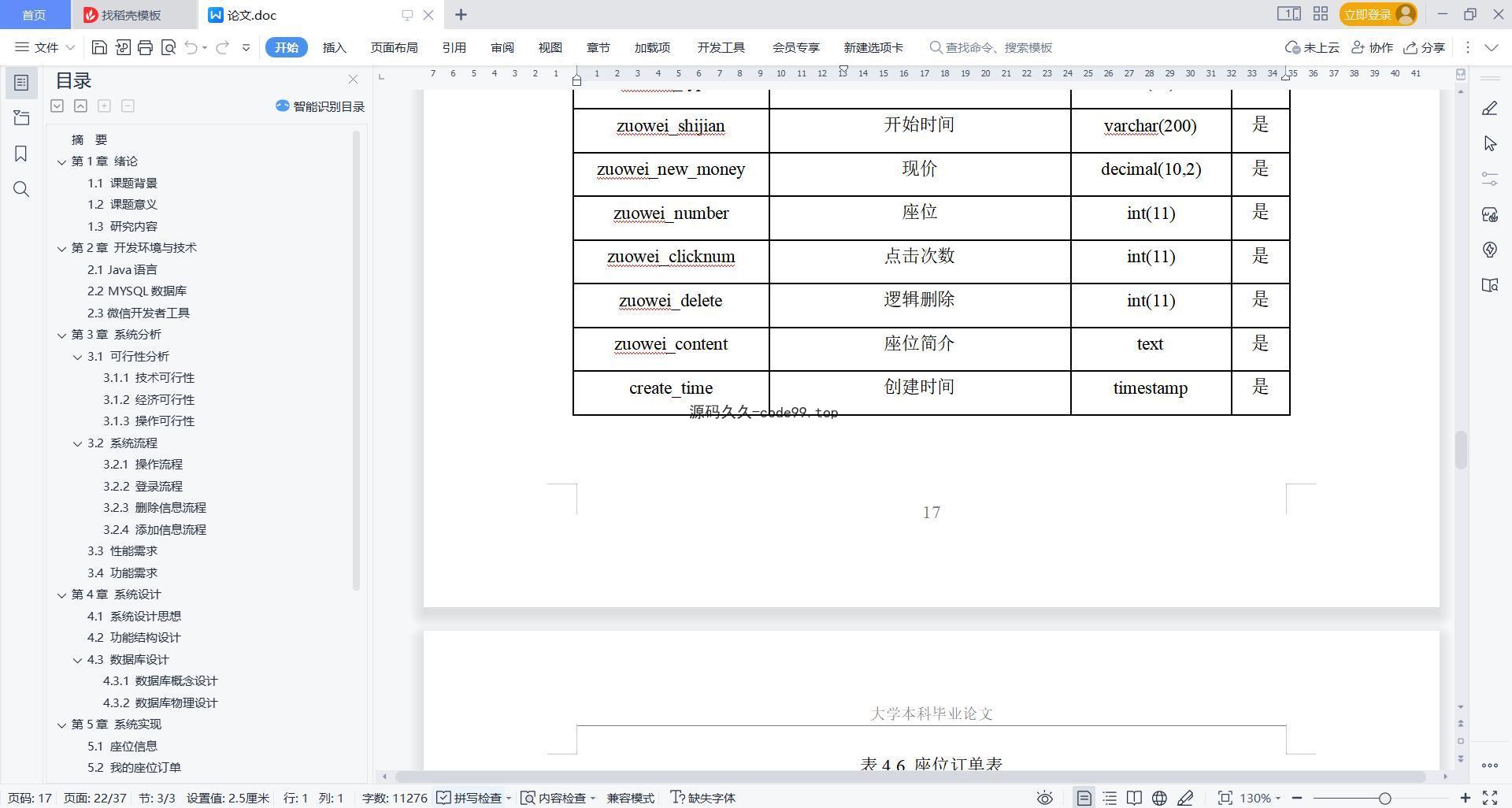1512x808 pixels.
Task: Click 未上云 cloud status button
Action: coord(1312,47)
